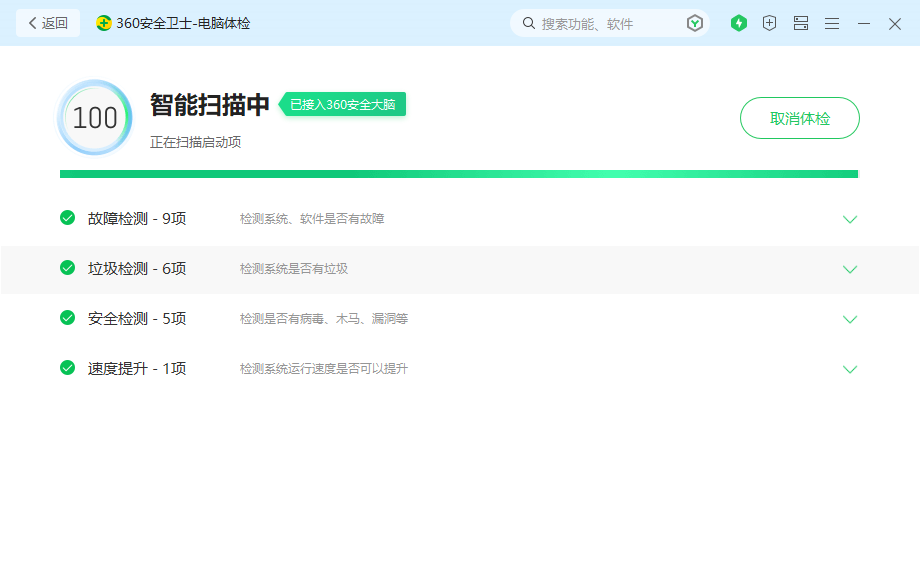This screenshot has height=580, width=920.
Task: Expand the 速度提升 row chevron
Action: pos(850,369)
